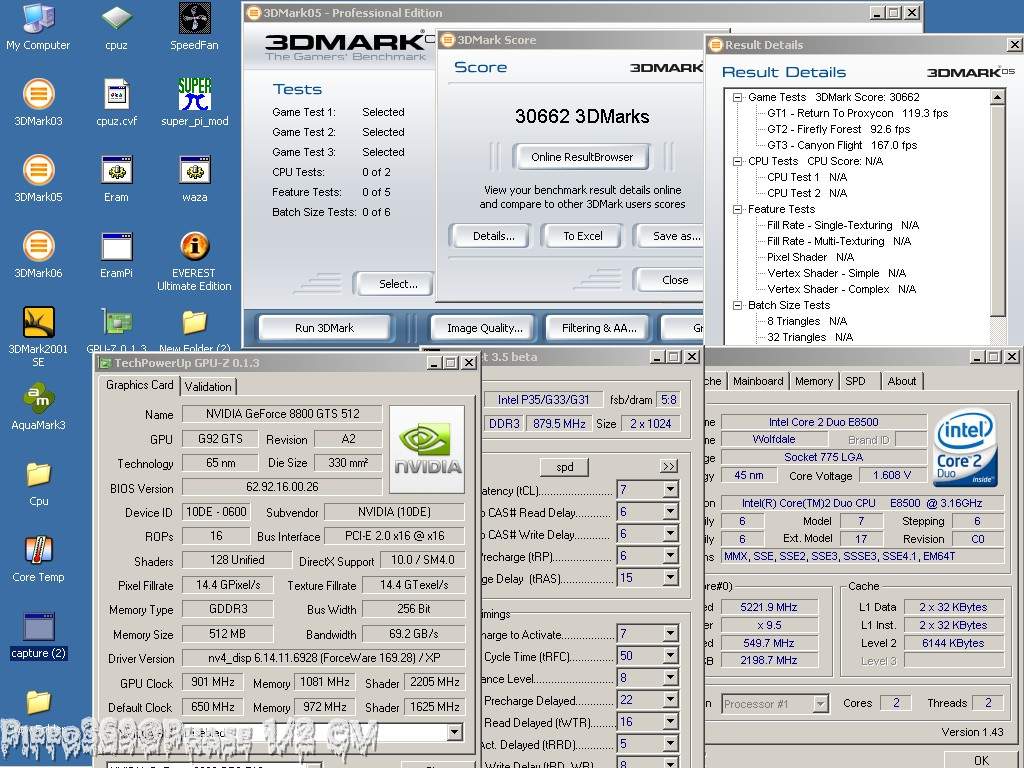Open the CAS# Read Delay dropdown
The width and height of the screenshot is (1024, 768).
670,512
